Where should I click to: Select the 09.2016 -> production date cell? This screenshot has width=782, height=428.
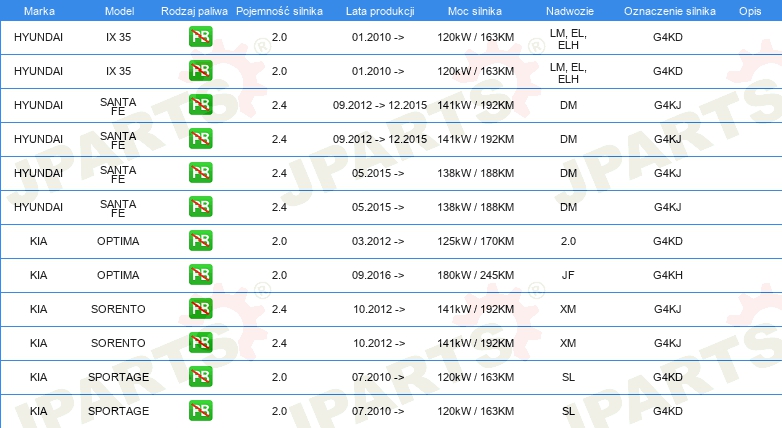pyautogui.click(x=378, y=275)
